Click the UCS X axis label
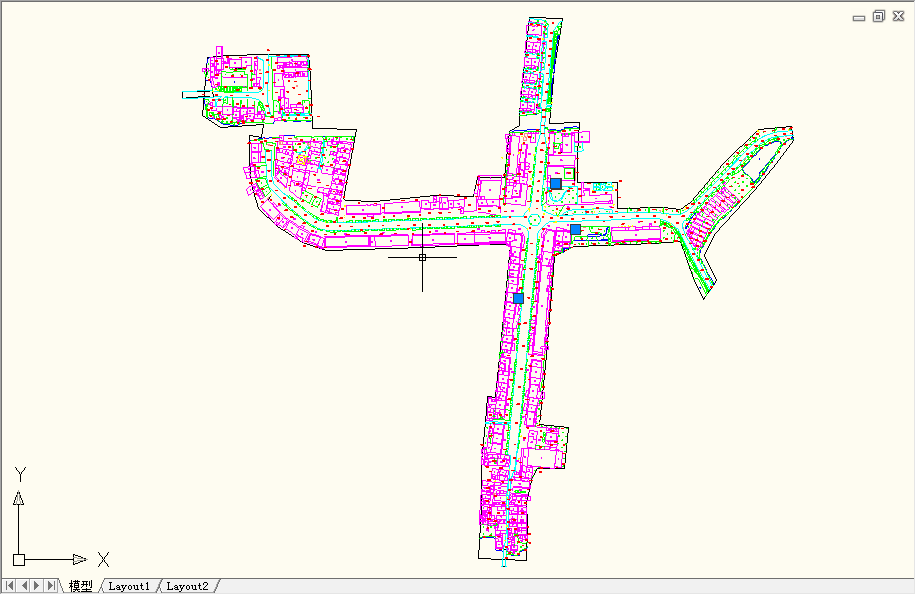The image size is (916, 595). pyautogui.click(x=102, y=560)
